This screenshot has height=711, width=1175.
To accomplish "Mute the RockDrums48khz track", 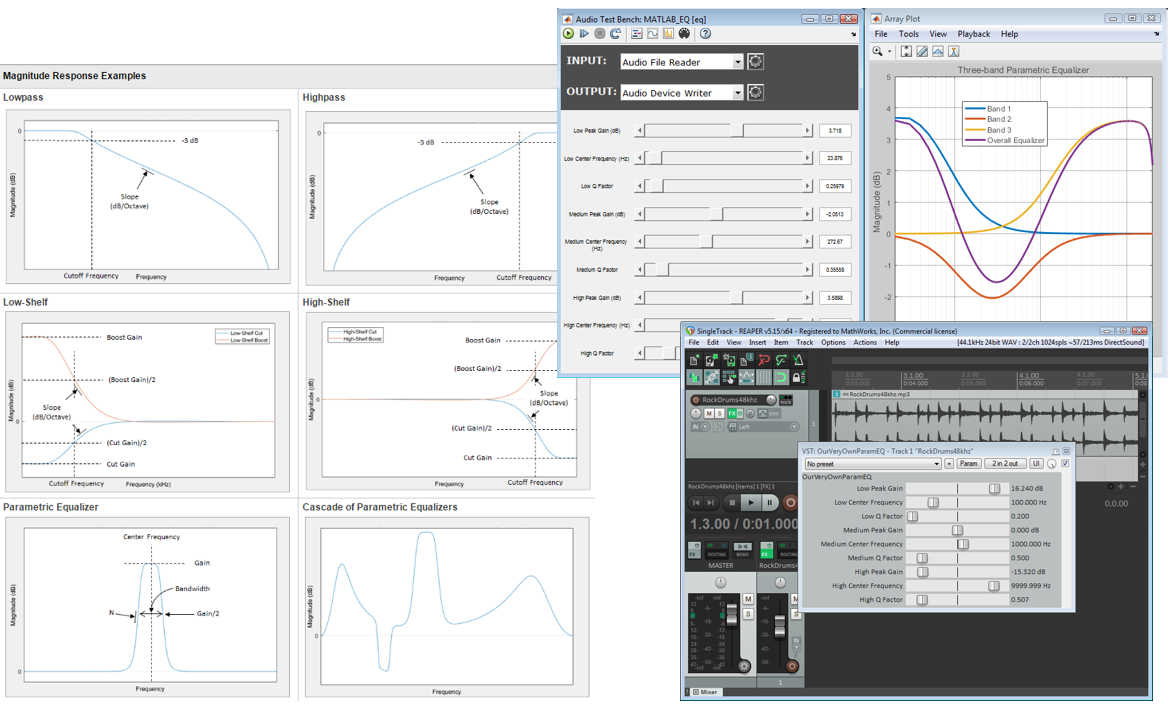I will (709, 413).
